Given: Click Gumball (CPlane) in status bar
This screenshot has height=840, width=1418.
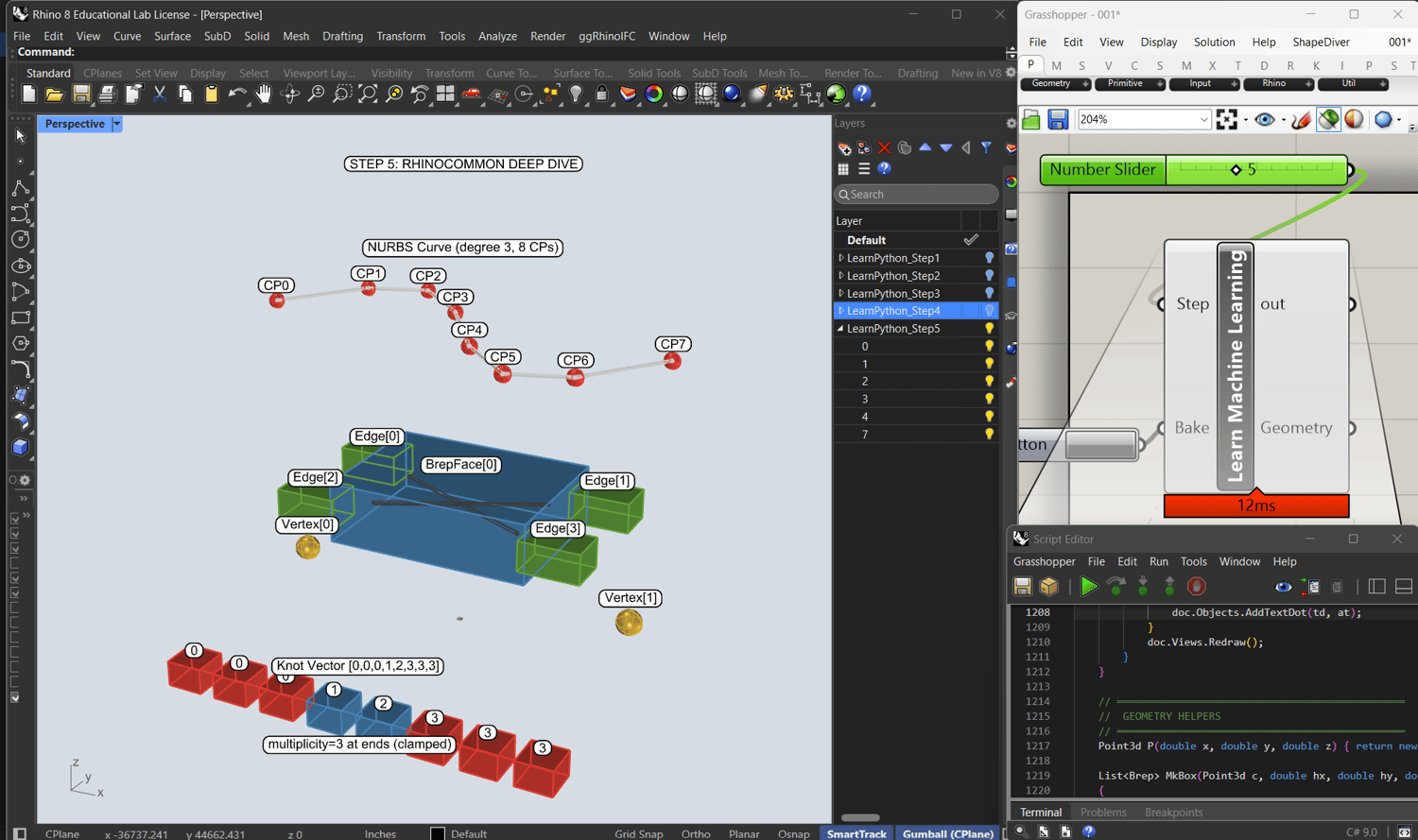Looking at the screenshot, I should coord(947,833).
